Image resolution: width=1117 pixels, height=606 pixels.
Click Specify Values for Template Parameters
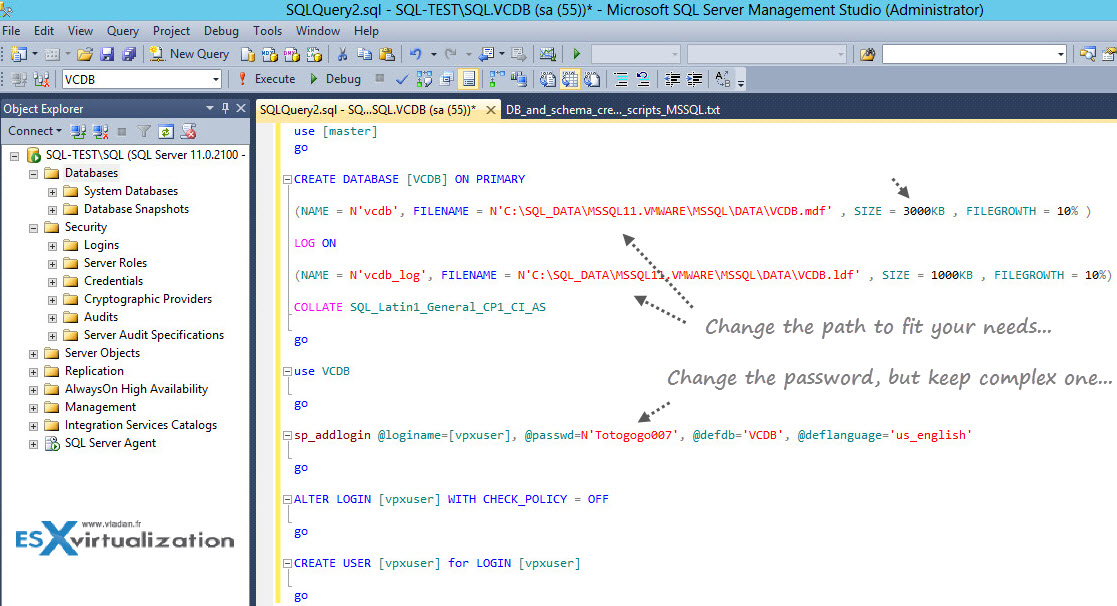pos(722,79)
